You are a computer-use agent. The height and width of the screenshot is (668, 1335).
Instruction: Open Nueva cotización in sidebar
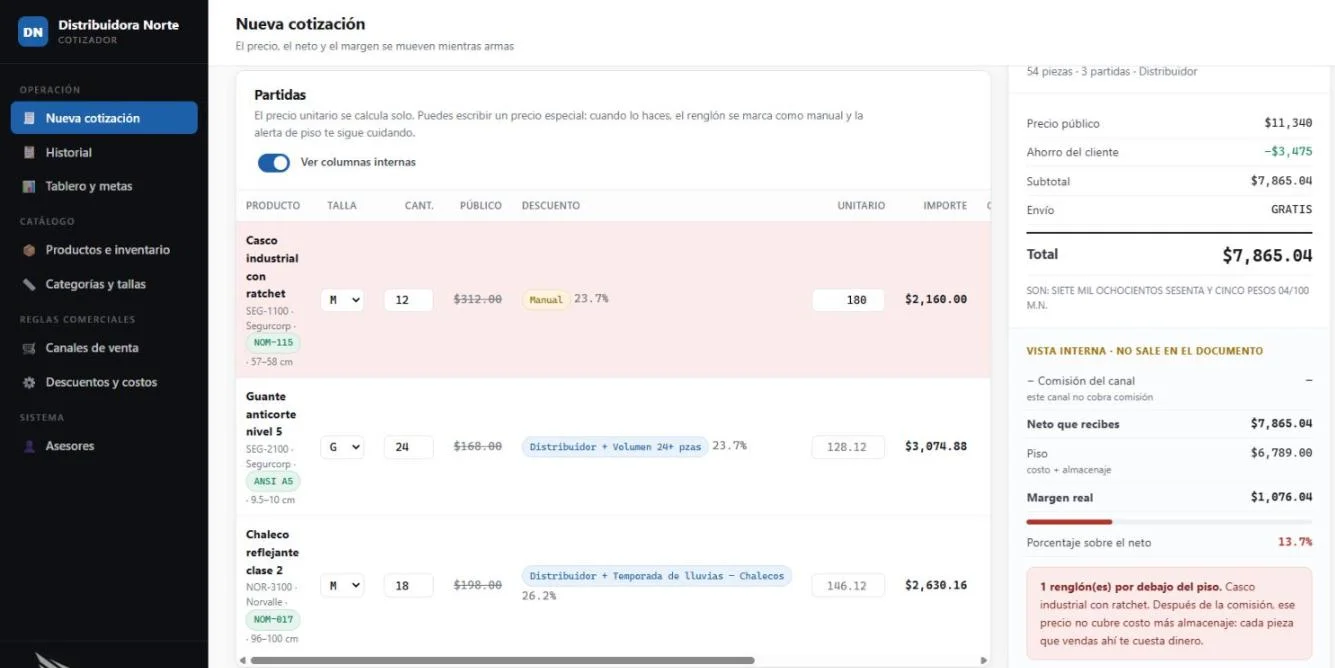[x=104, y=118]
